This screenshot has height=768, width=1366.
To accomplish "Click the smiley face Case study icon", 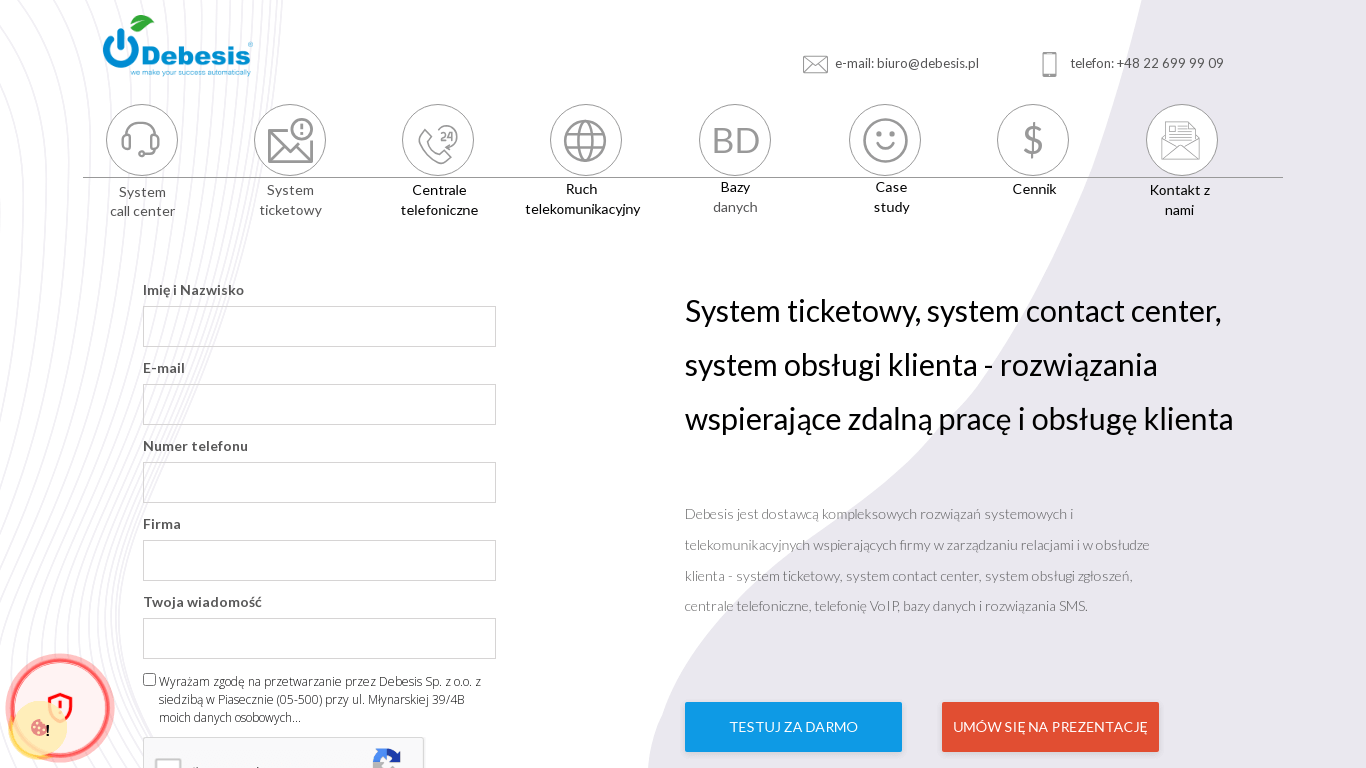I will pos(885,140).
